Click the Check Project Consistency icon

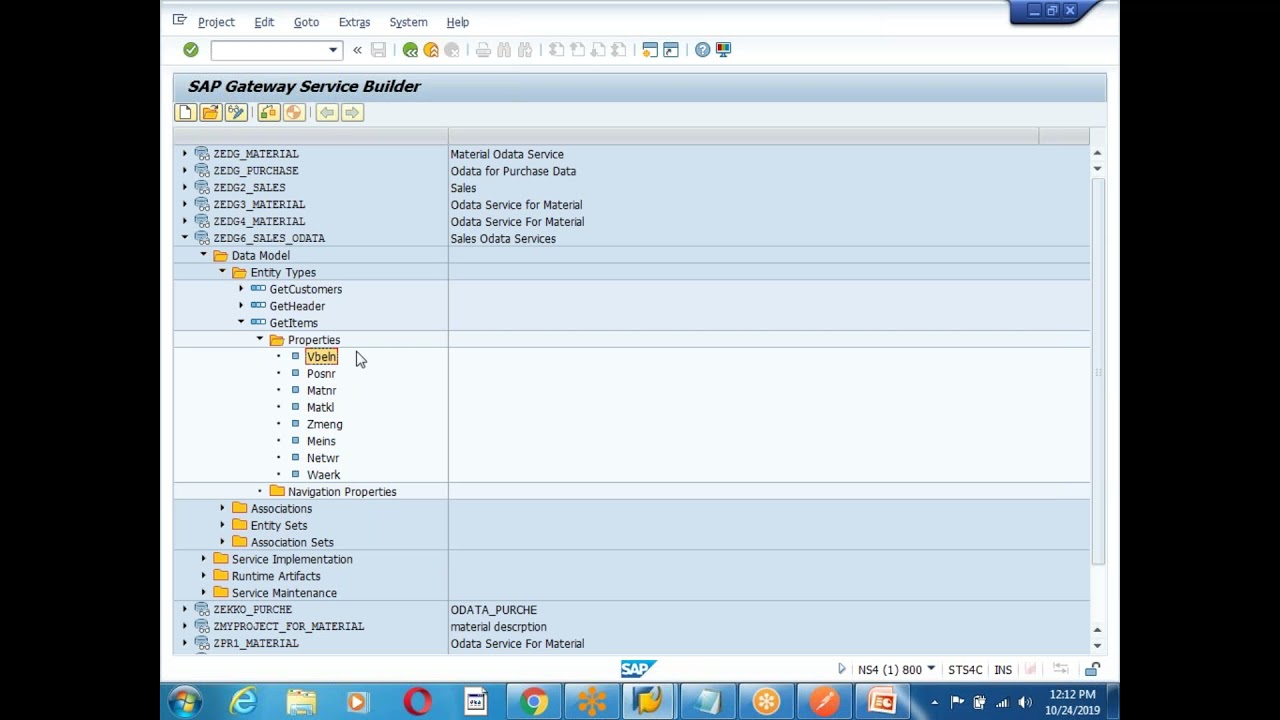(x=268, y=113)
